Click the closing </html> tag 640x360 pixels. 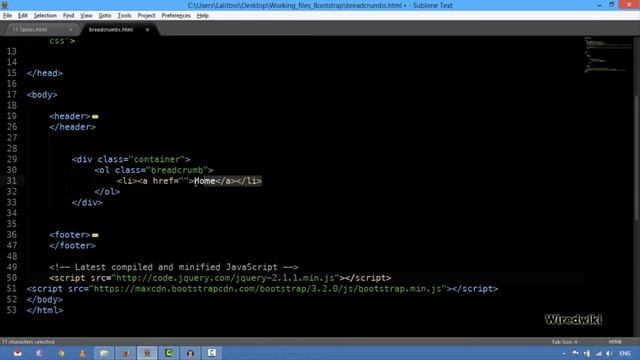coord(45,311)
